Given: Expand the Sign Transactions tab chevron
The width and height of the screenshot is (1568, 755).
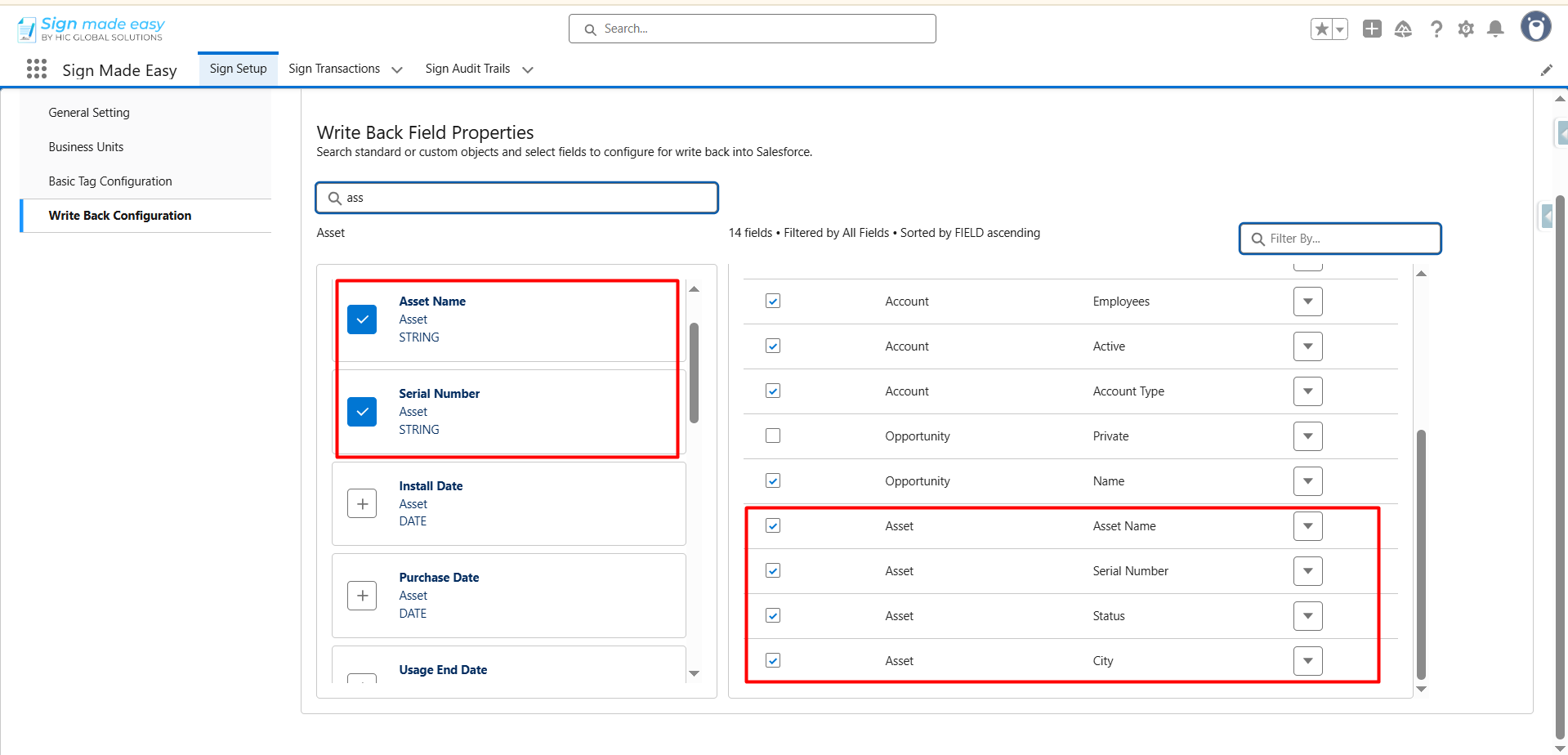Looking at the screenshot, I should 397,70.
